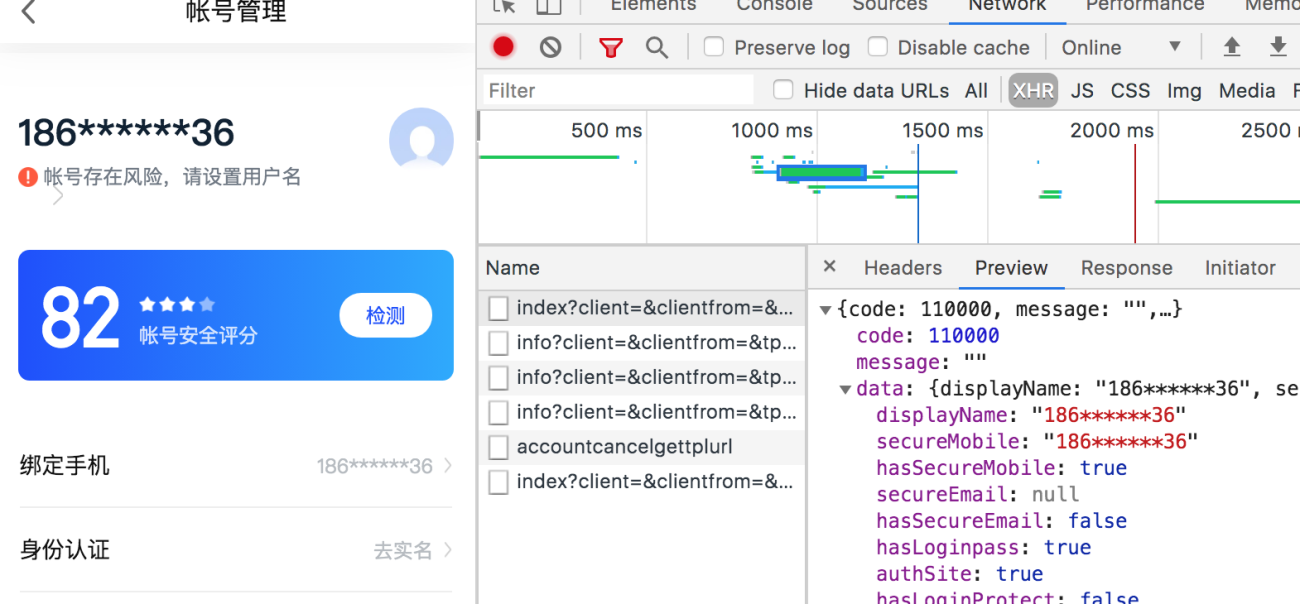This screenshot has width=1300, height=604.
Task: Select the Preview tab
Action: point(1011,268)
